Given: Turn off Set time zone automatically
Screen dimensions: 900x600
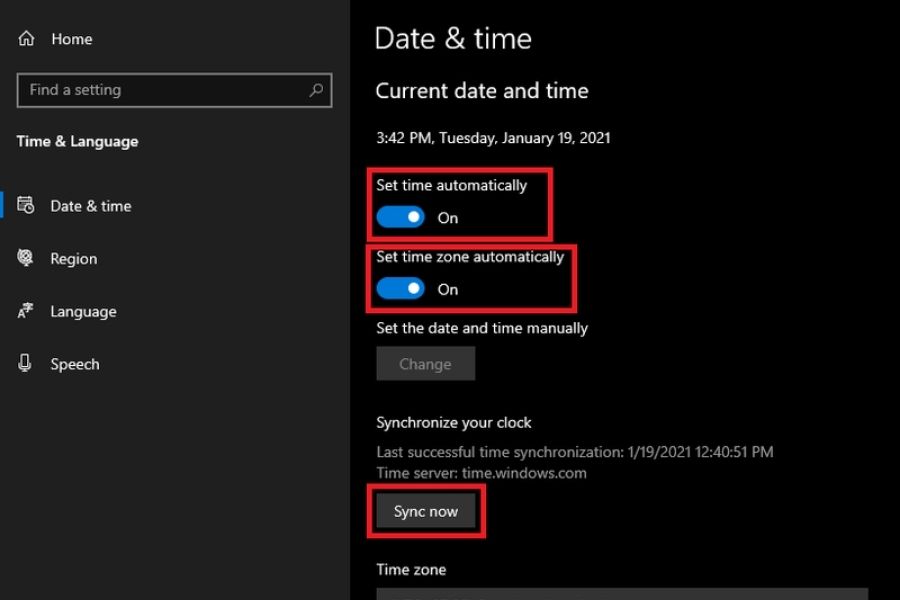Looking at the screenshot, I should [x=401, y=289].
